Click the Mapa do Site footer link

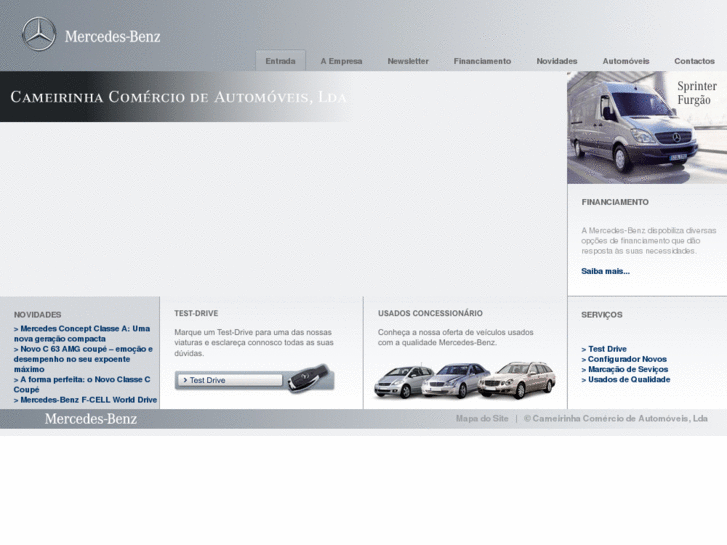click(482, 418)
